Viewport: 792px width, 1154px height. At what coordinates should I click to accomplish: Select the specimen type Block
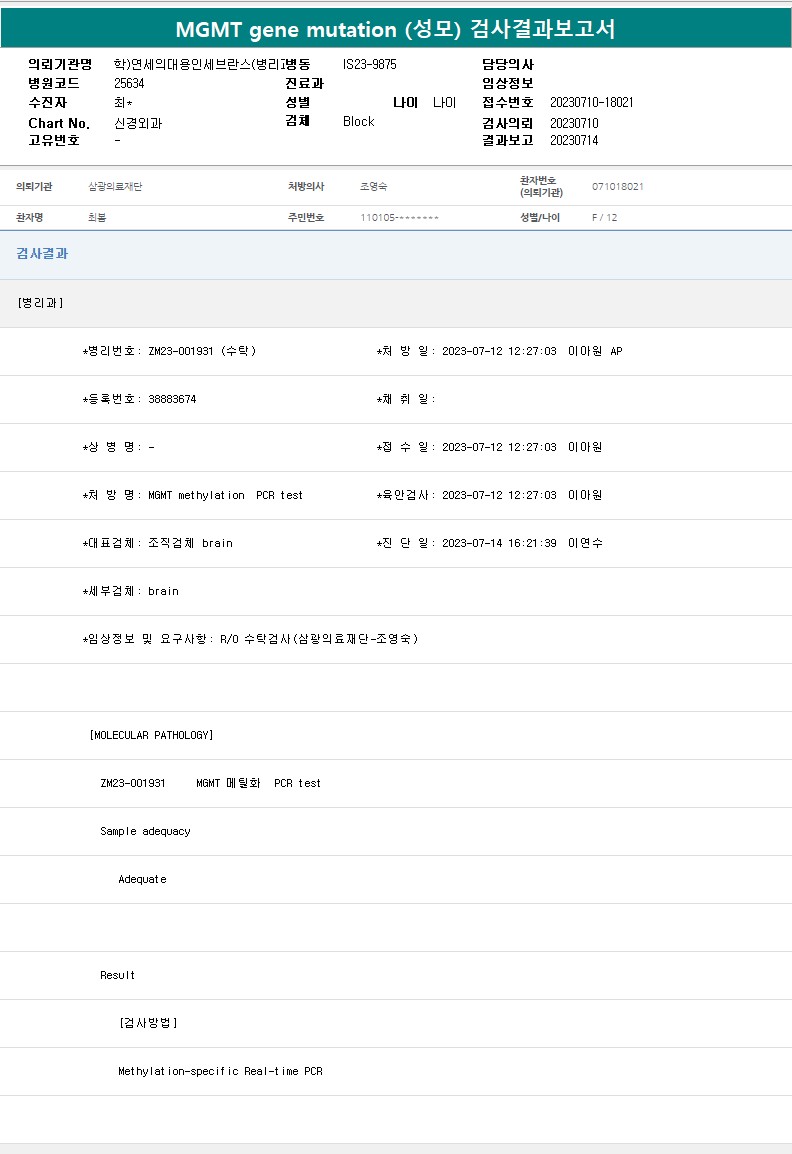pyautogui.click(x=358, y=121)
